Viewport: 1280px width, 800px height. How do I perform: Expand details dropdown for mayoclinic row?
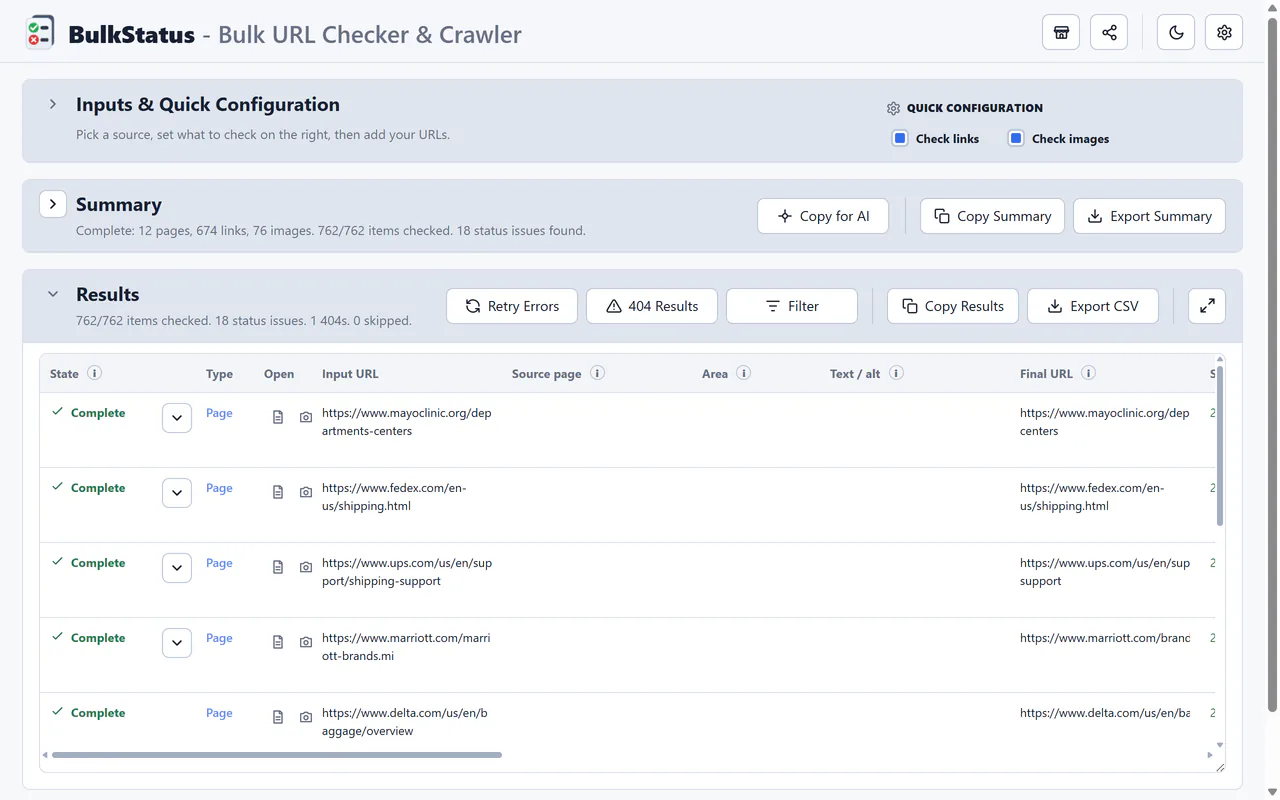point(177,418)
